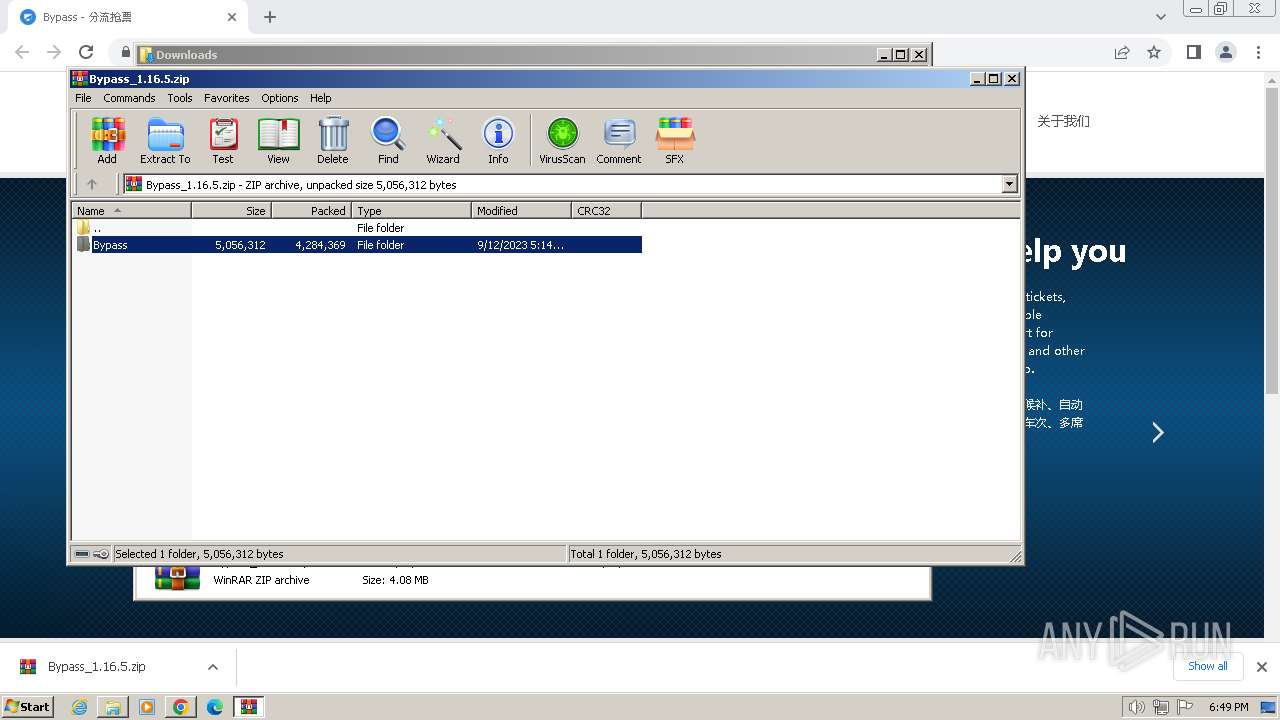Viewport: 1280px width, 720px height.
Task: Sort by the Size column header
Action: pyautogui.click(x=231, y=210)
